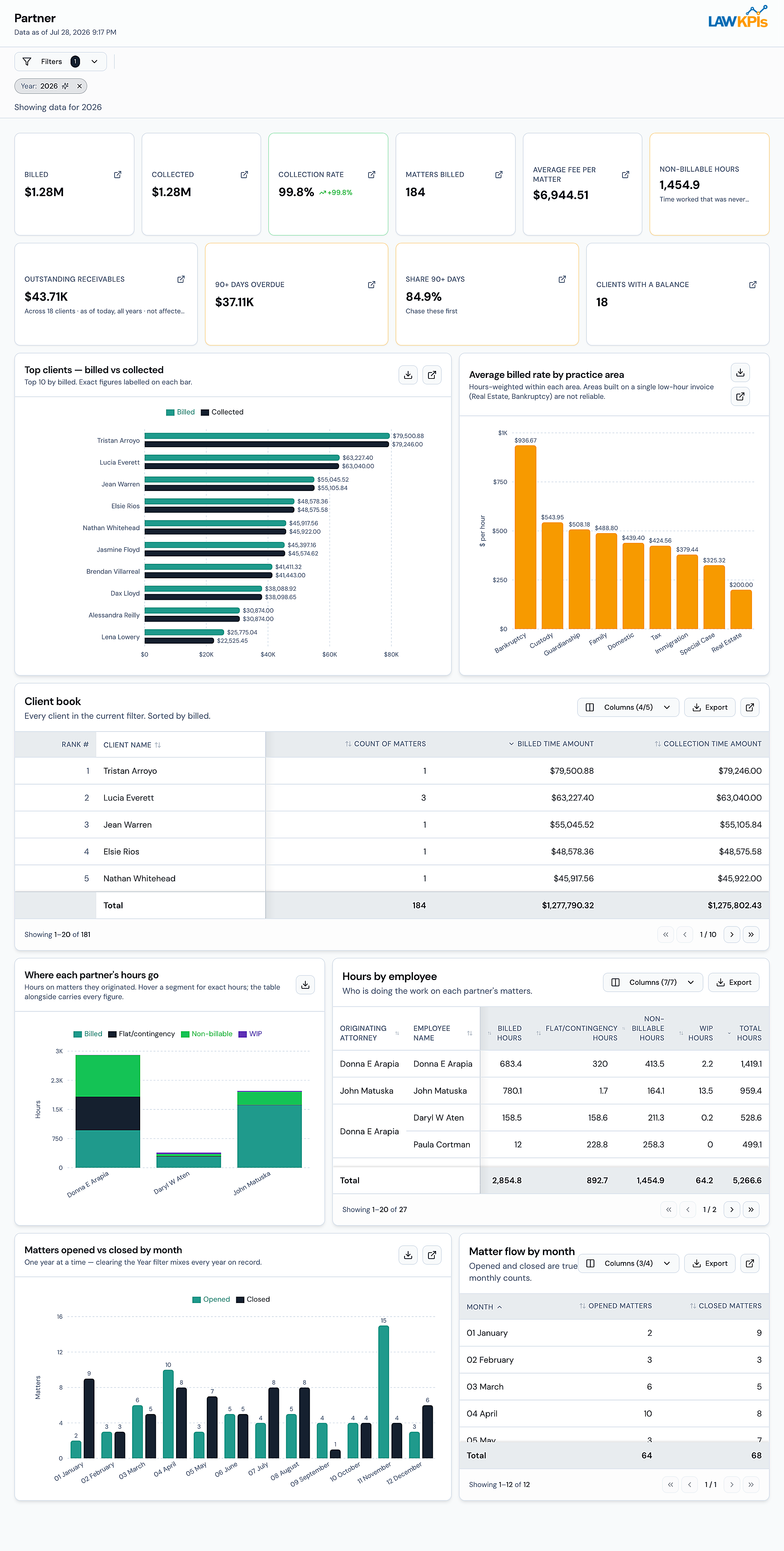The image size is (784, 1551).
Task: Open the Filters dropdown
Action: click(60, 61)
